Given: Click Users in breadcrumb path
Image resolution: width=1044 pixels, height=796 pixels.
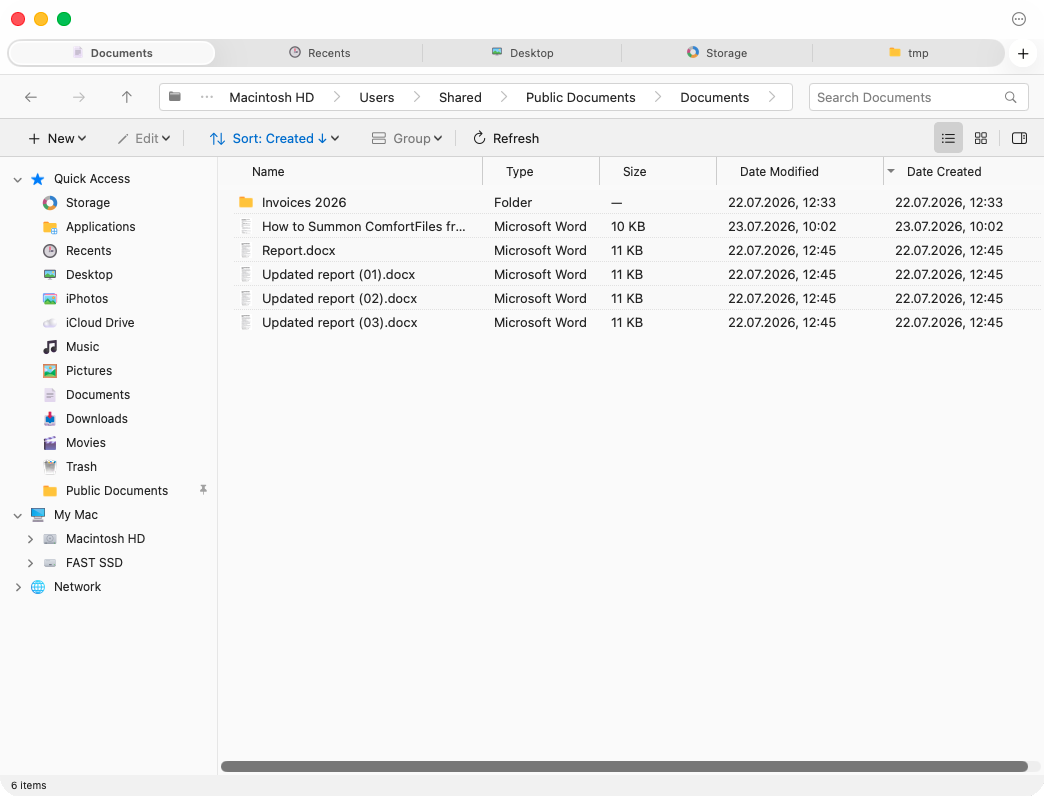Looking at the screenshot, I should pos(376,97).
